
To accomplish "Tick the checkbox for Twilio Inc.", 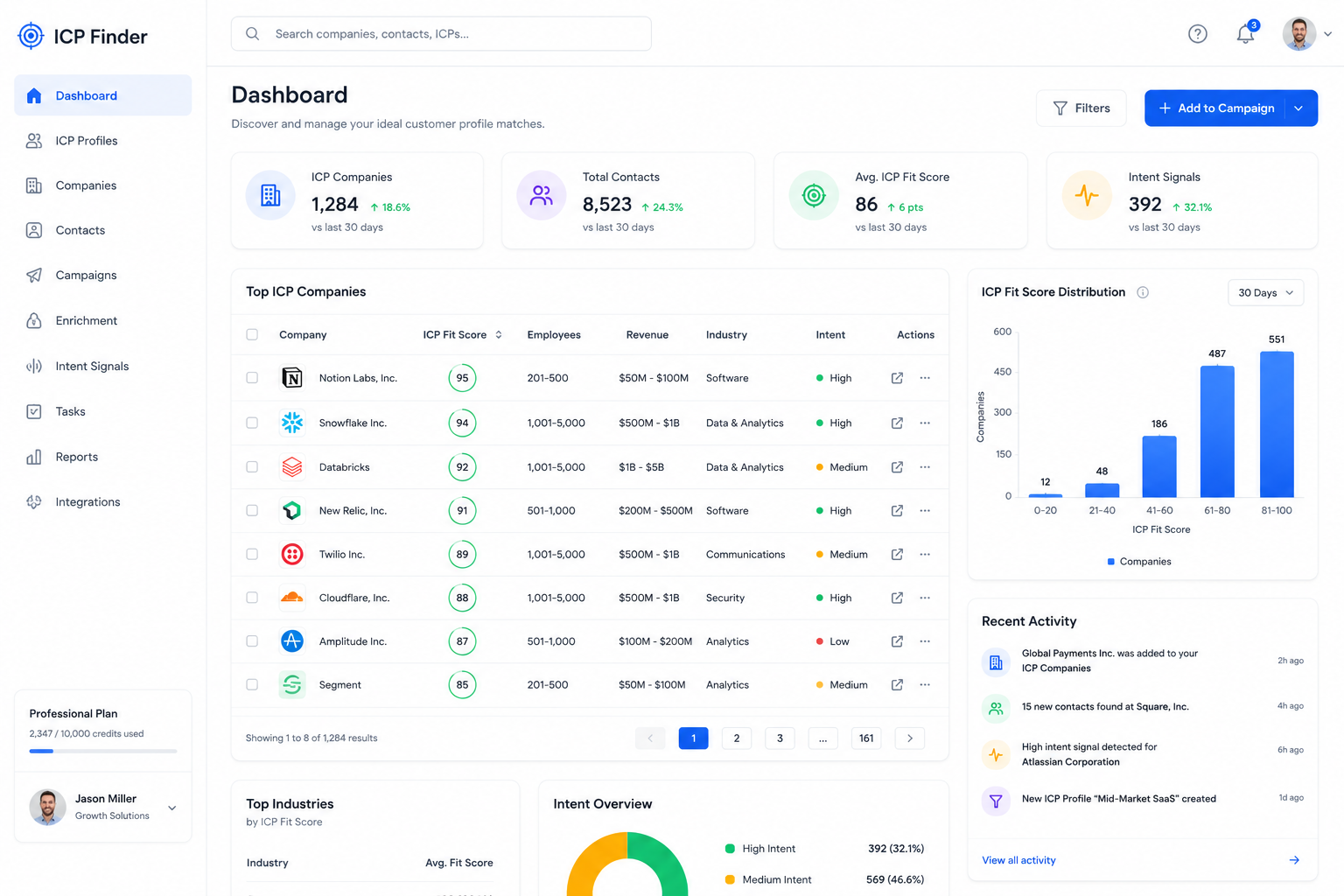I will (252, 554).
